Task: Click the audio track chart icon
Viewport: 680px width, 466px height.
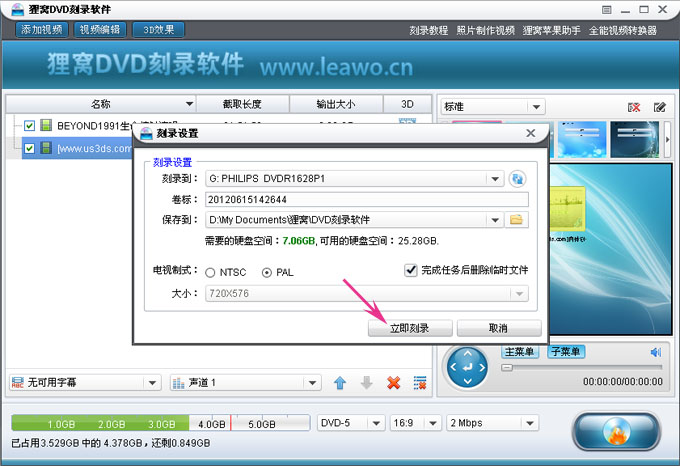Action: 179,383
